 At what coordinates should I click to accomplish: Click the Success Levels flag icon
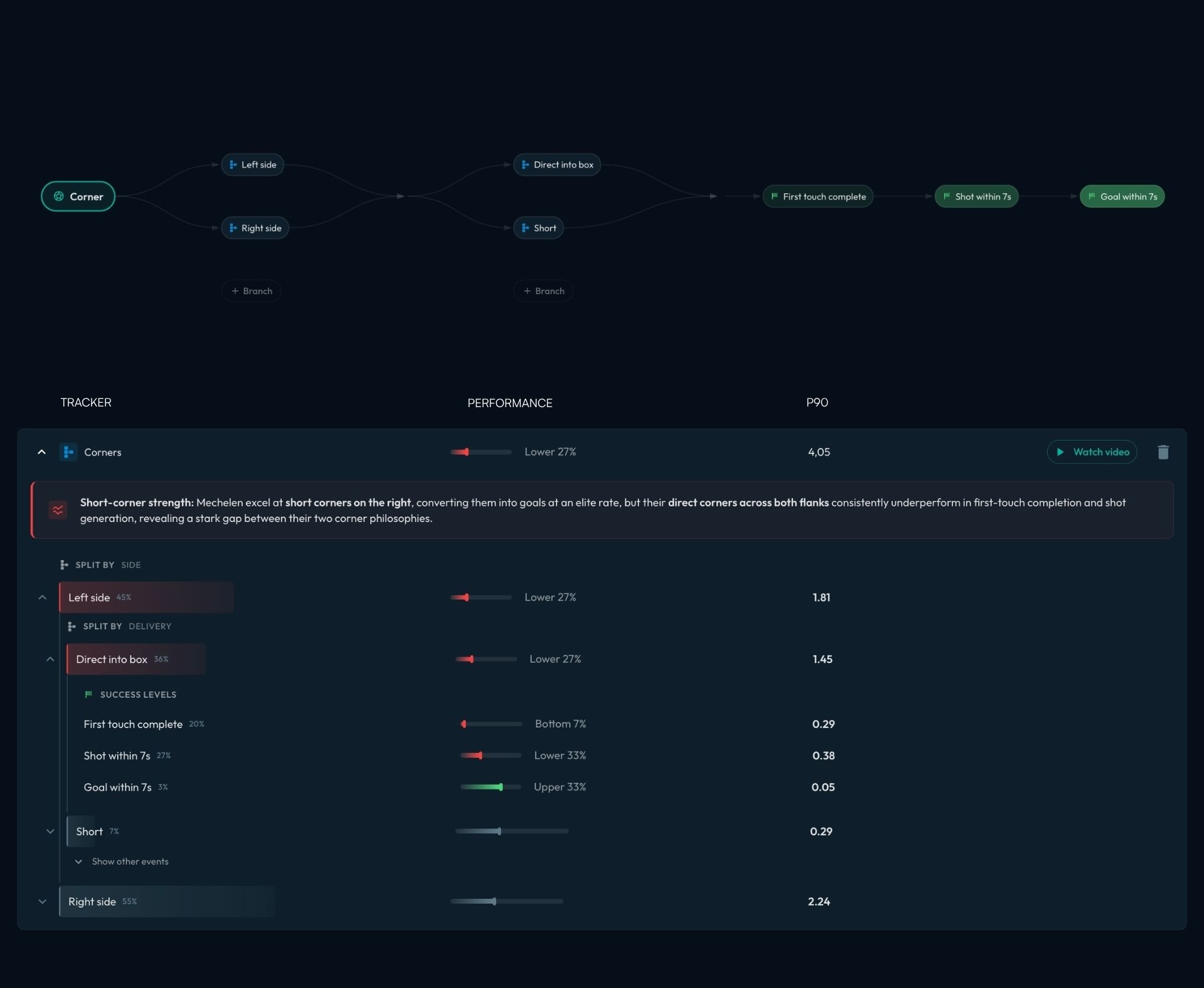click(88, 694)
